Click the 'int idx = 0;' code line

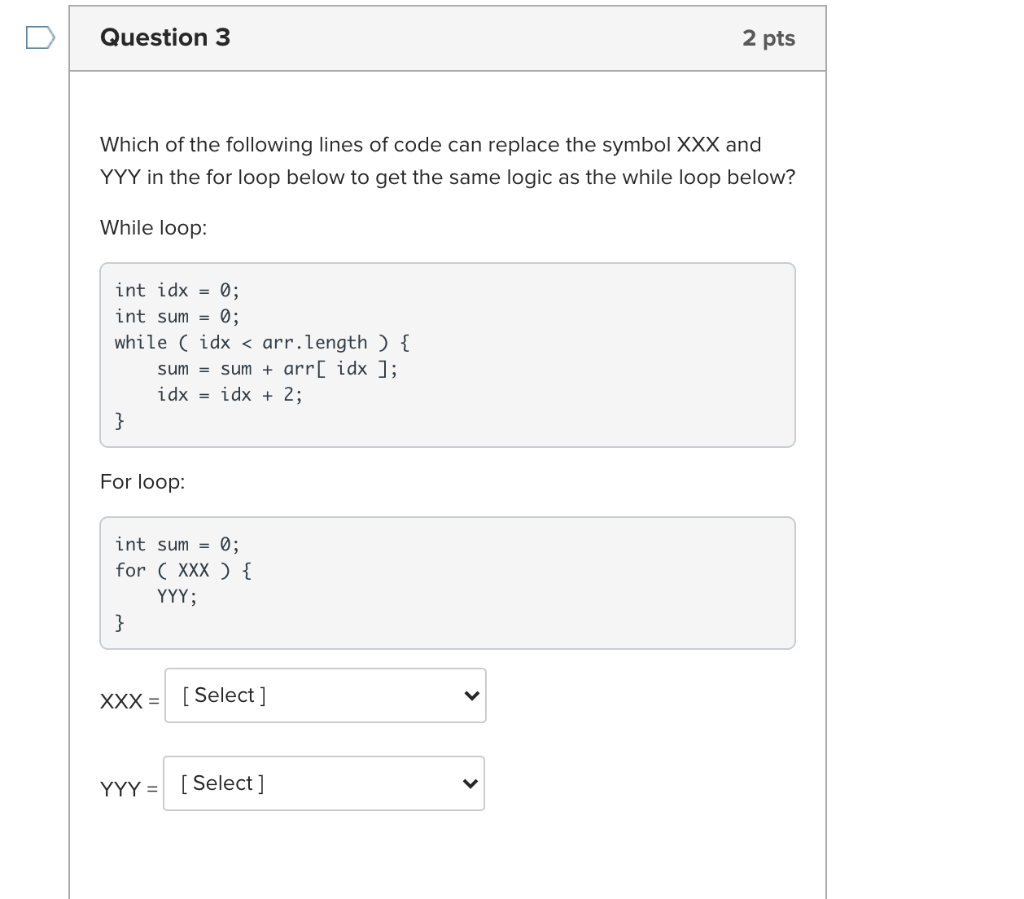click(177, 290)
